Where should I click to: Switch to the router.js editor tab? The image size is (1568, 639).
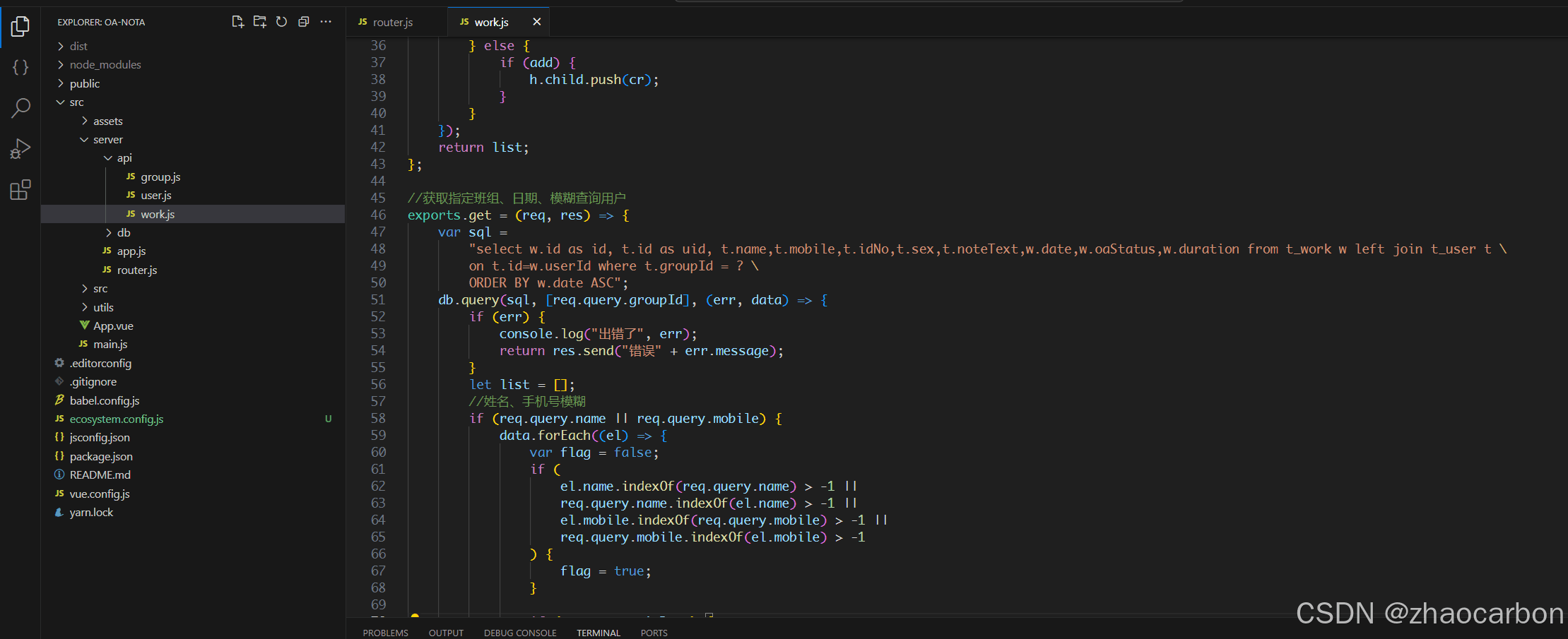392,23
